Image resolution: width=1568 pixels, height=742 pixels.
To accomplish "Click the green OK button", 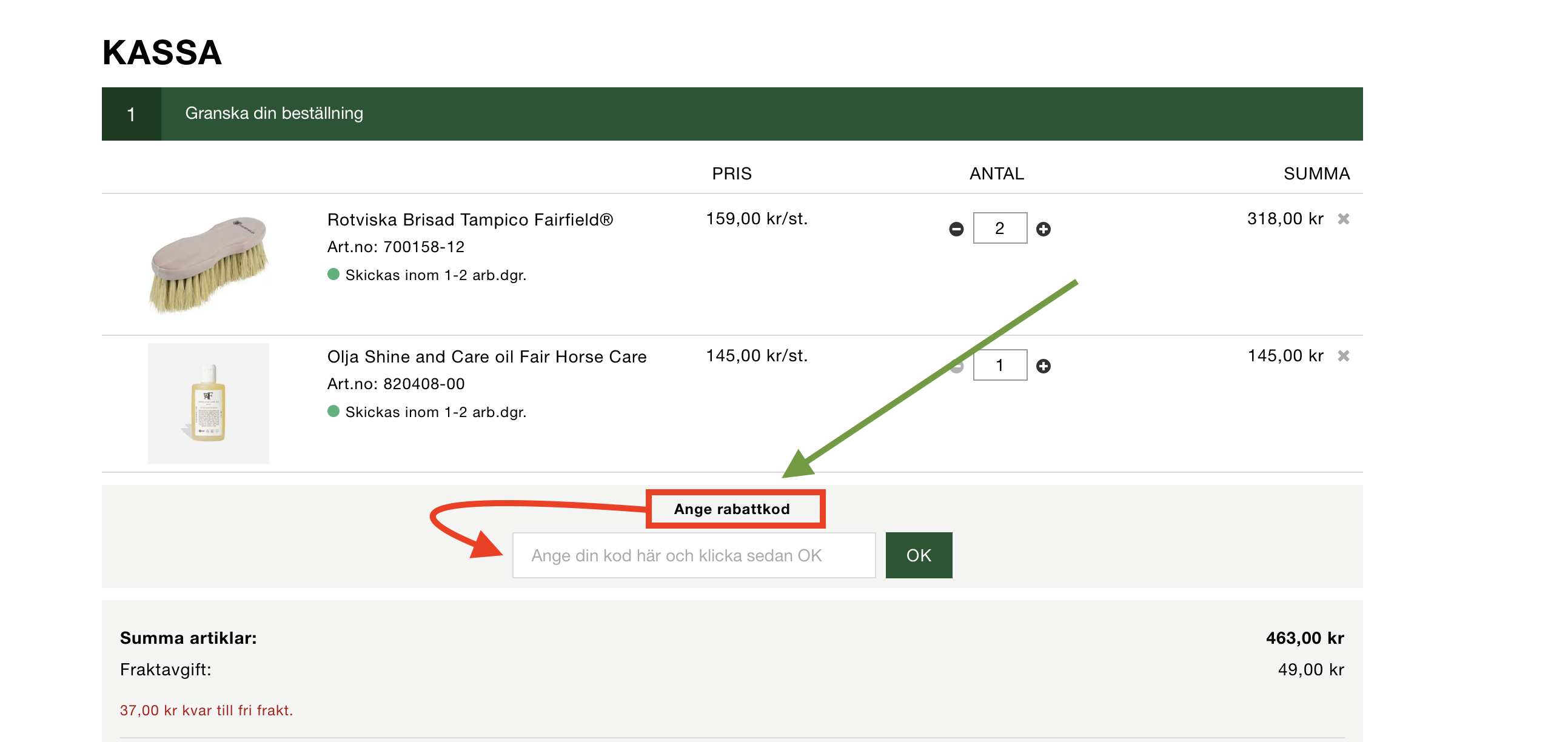I will [918, 555].
